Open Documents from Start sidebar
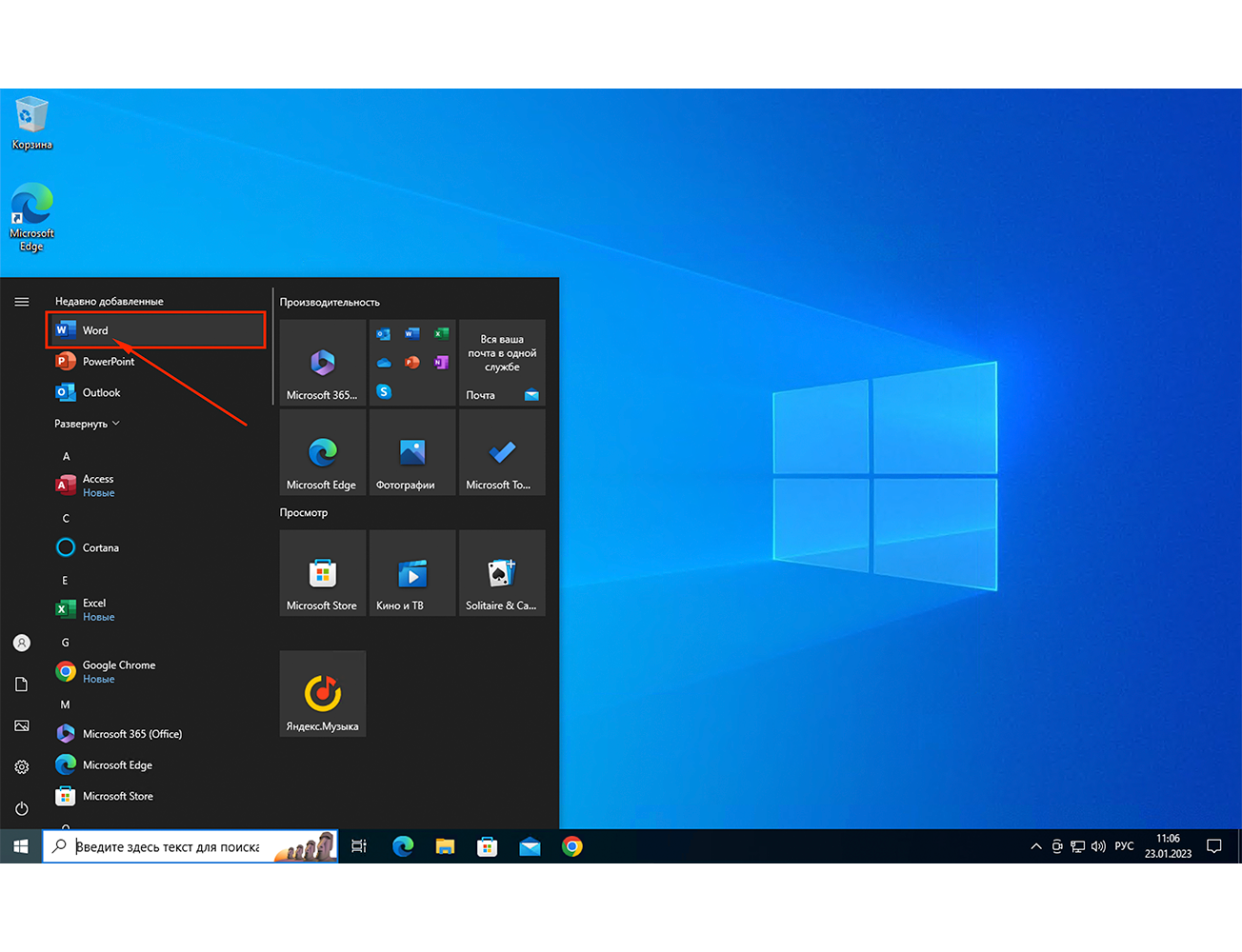This screenshot has height=952, width=1242. point(22,684)
